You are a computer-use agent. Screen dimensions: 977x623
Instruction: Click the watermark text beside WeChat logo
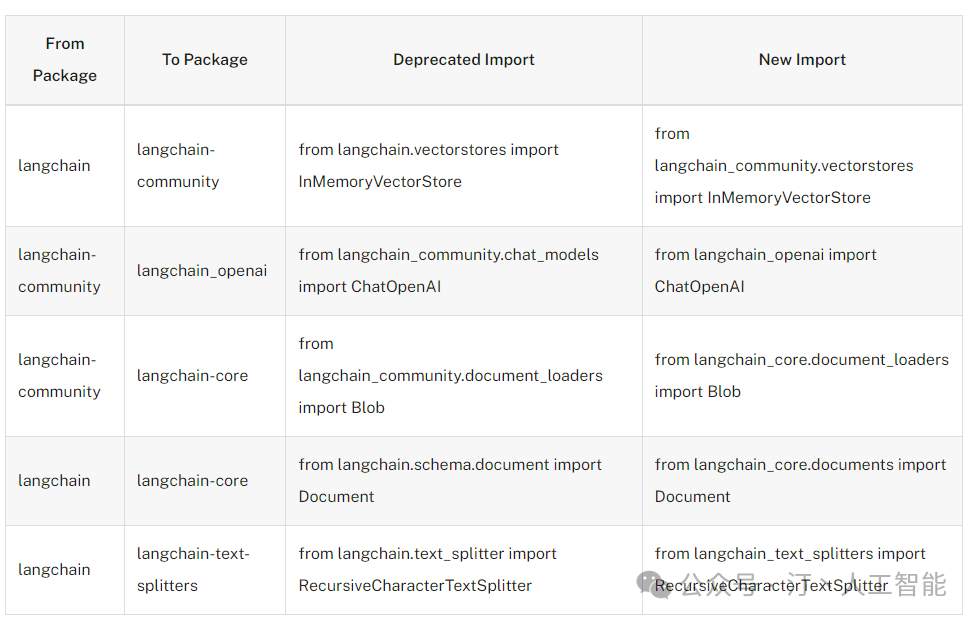point(810,584)
